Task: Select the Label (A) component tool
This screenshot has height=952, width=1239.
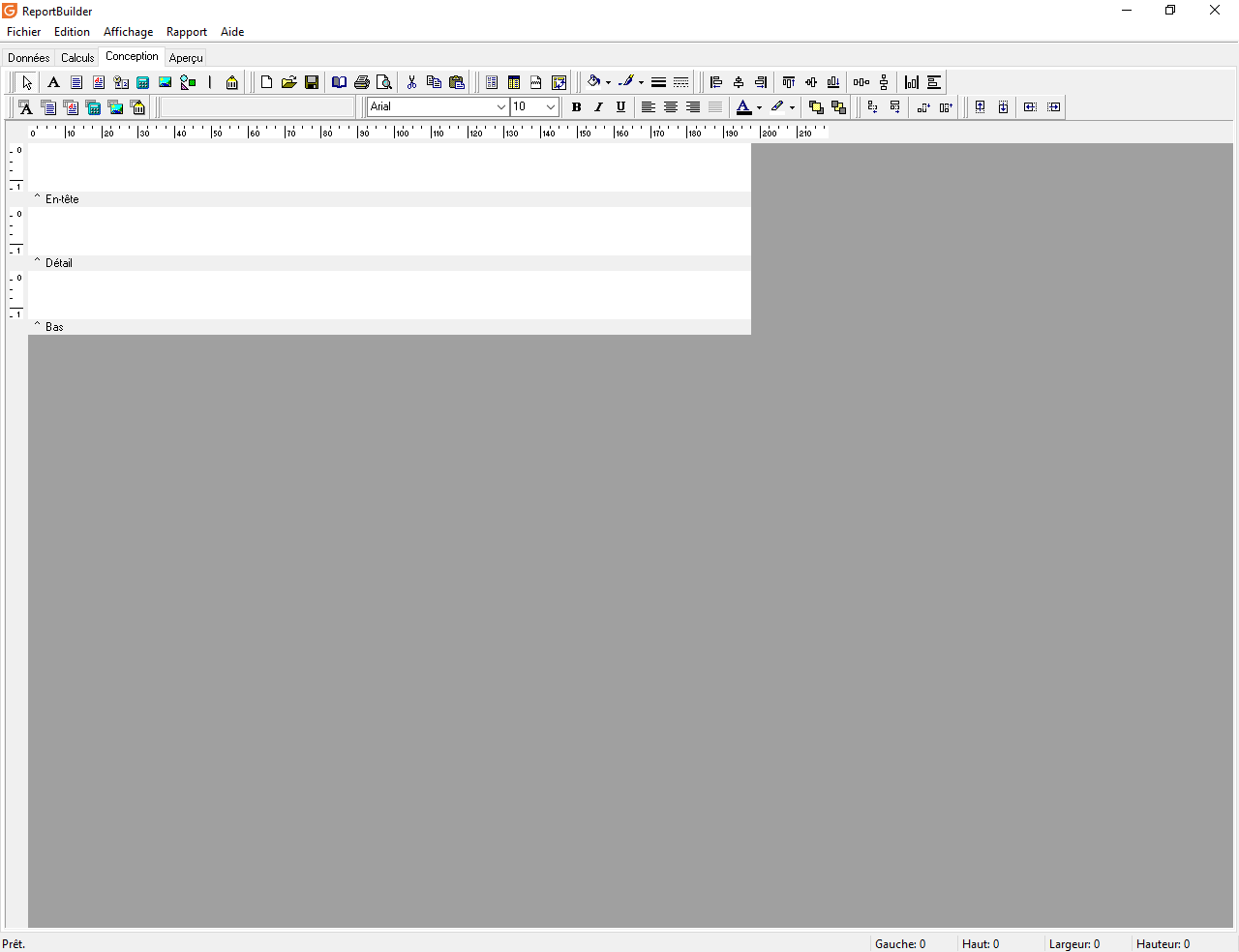Action: pos(54,82)
